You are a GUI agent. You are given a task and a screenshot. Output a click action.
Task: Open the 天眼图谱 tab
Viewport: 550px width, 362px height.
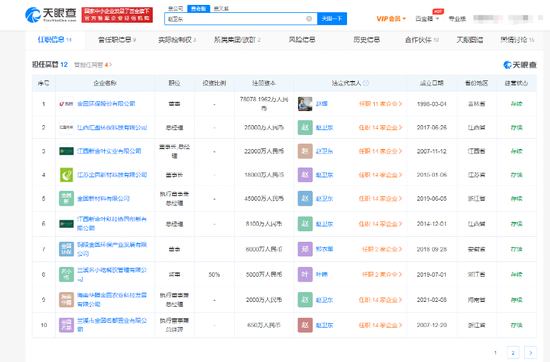(x=470, y=40)
